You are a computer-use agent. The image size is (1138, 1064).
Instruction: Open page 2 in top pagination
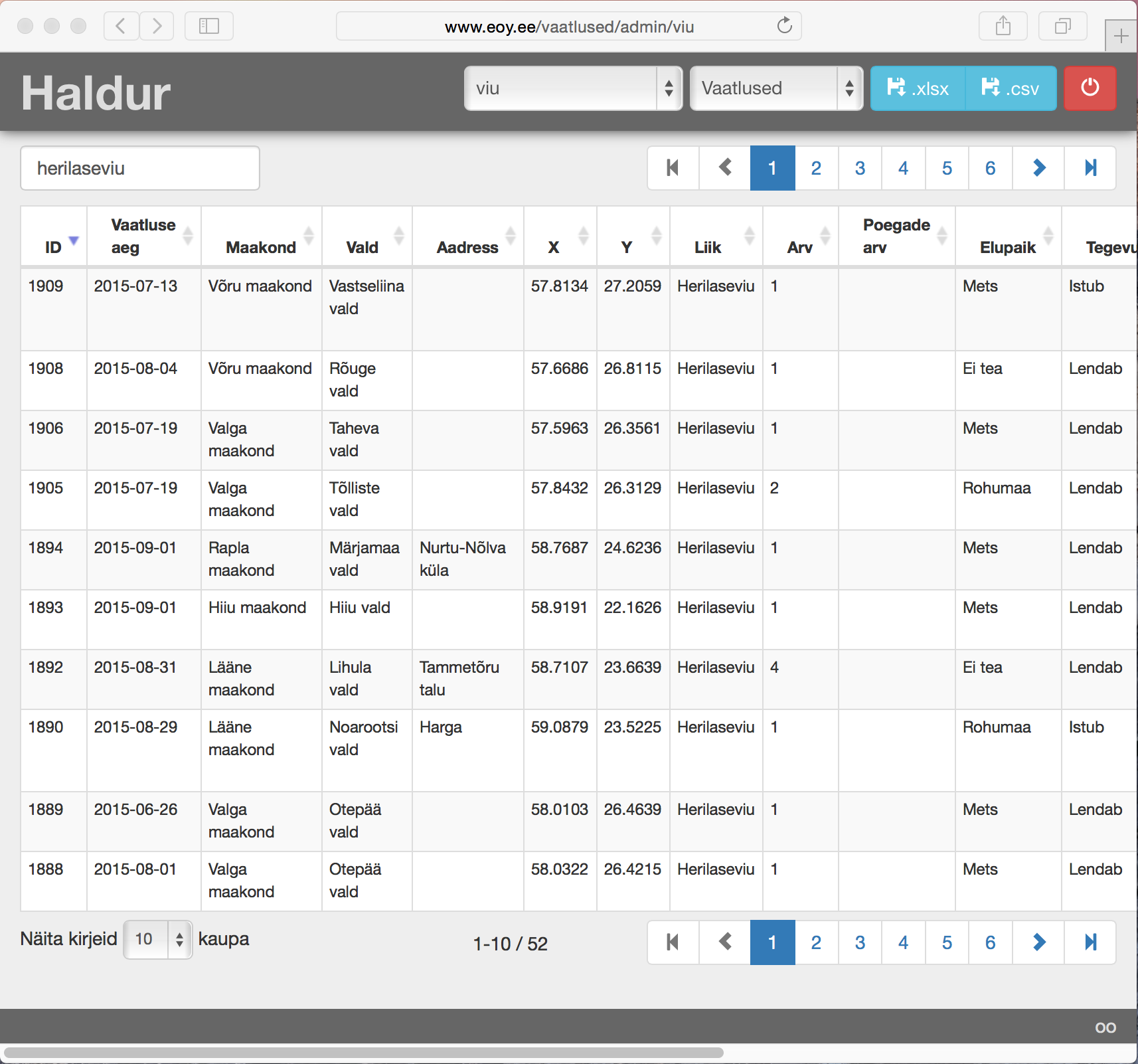(x=816, y=168)
